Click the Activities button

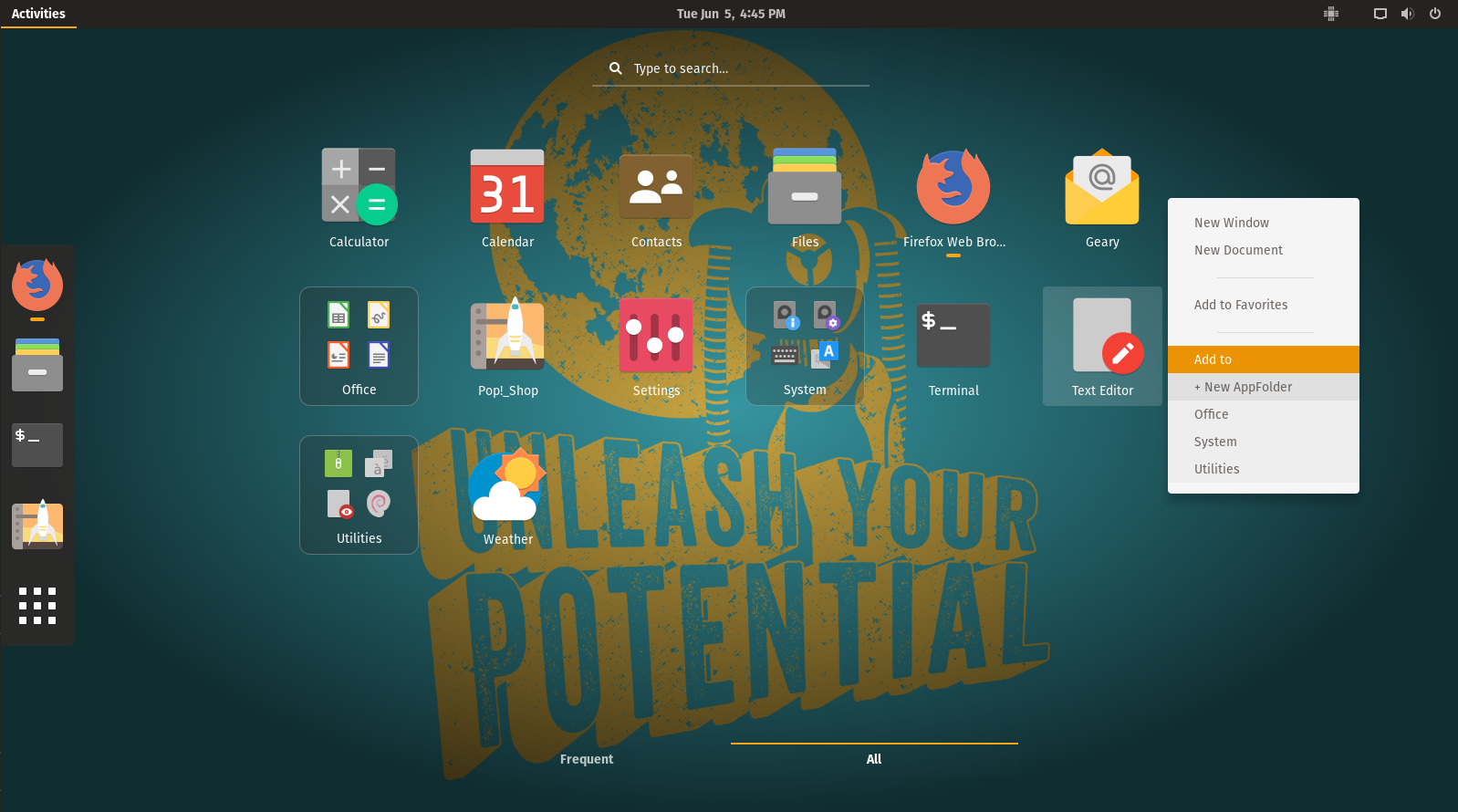pyautogui.click(x=38, y=14)
